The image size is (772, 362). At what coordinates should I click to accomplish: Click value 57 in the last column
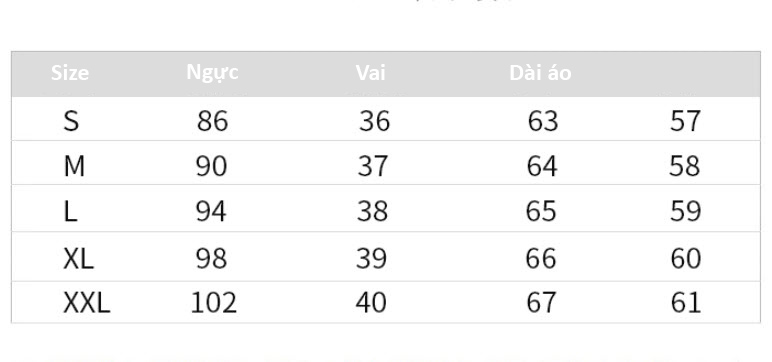click(x=685, y=121)
